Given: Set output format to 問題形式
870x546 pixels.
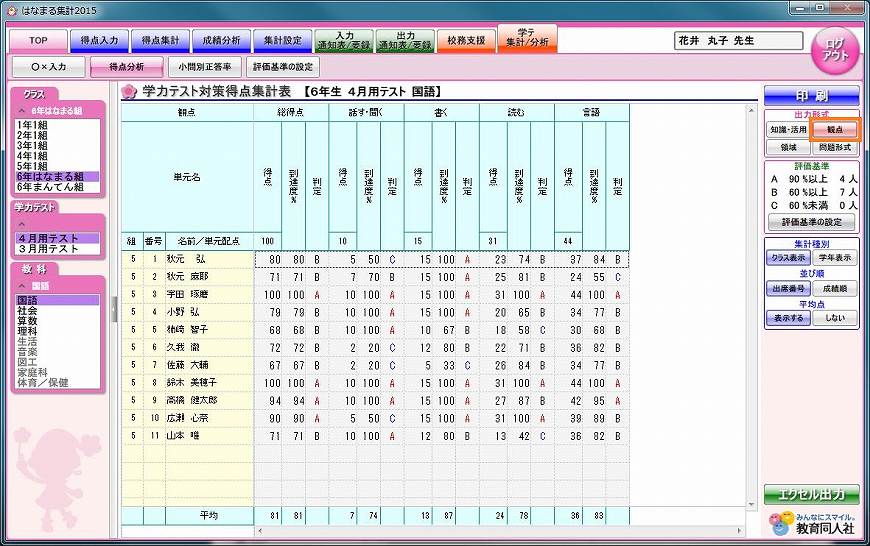Looking at the screenshot, I should (x=834, y=147).
